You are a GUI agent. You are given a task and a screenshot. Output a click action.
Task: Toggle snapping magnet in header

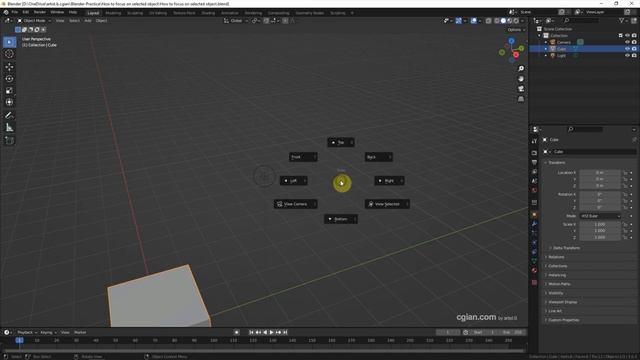coord(266,21)
